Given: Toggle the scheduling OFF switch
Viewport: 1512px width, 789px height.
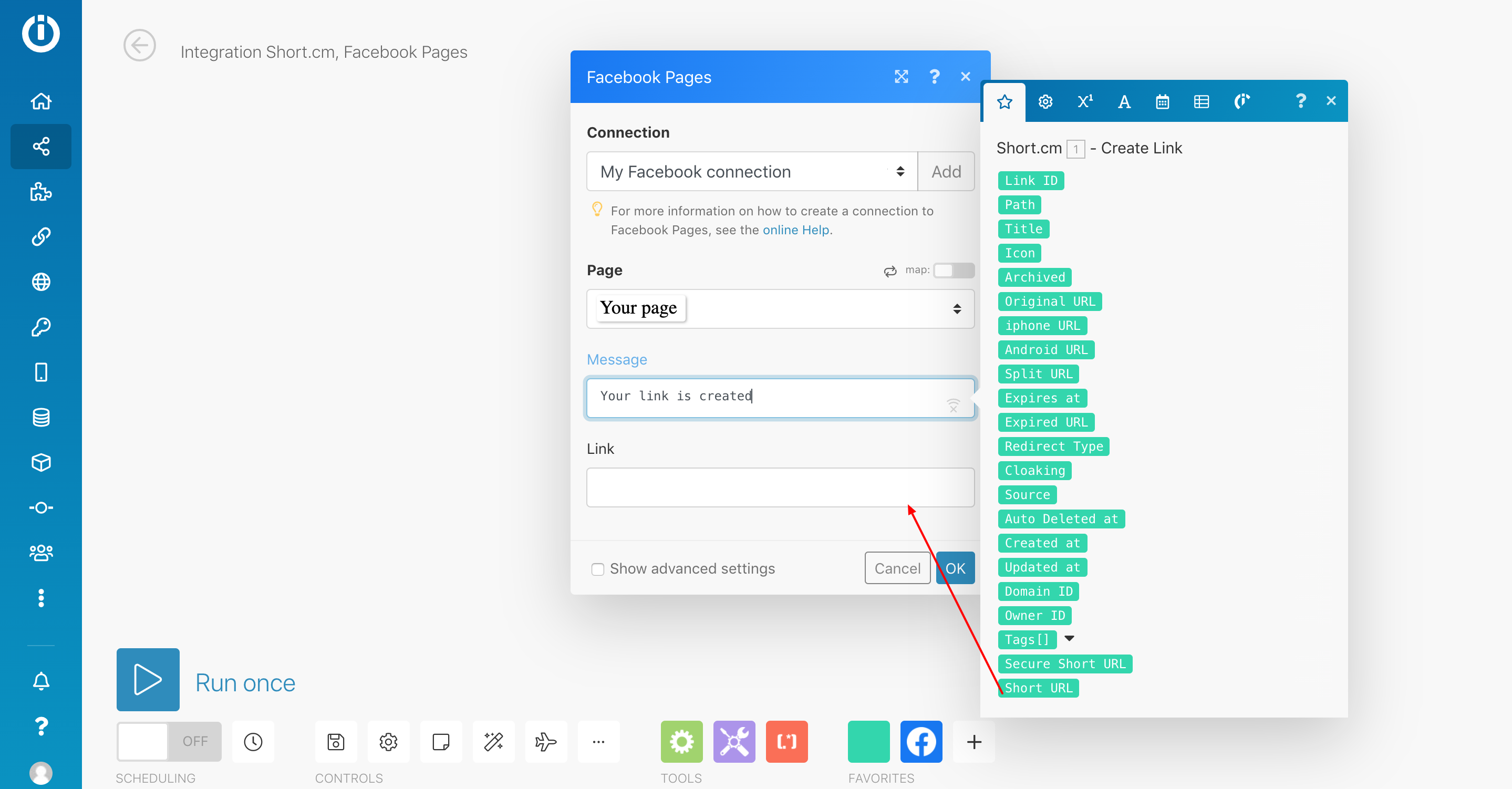Looking at the screenshot, I should [x=169, y=741].
